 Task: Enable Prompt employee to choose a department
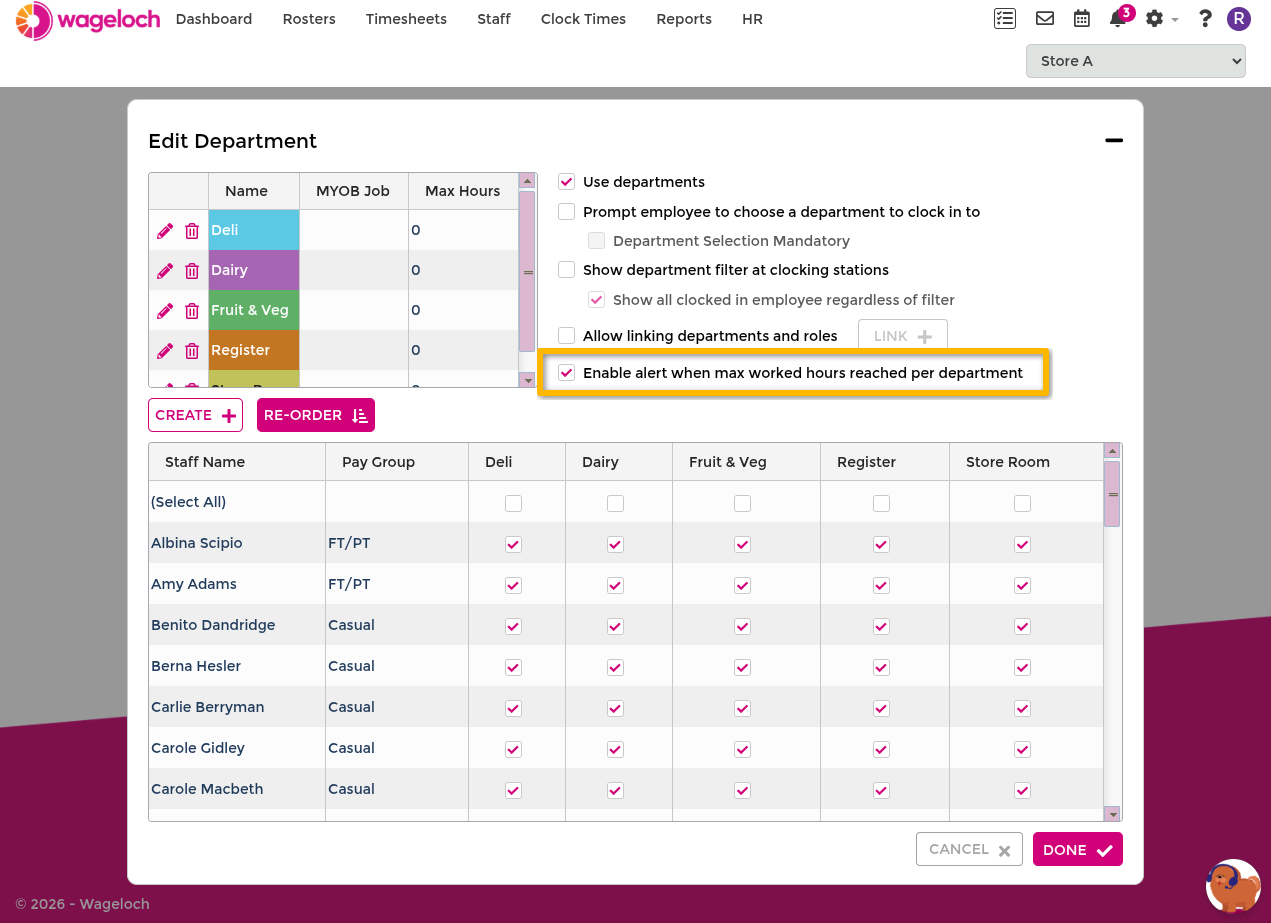point(567,212)
